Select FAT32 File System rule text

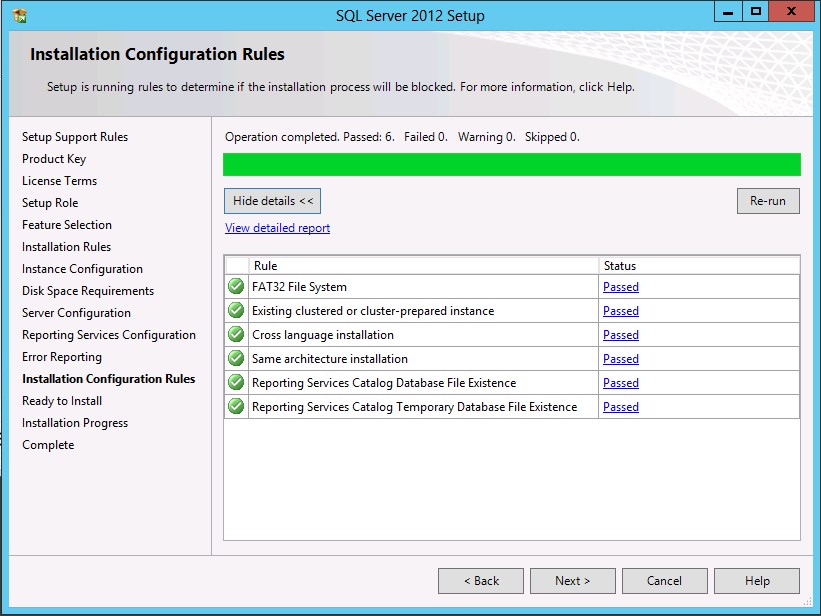(299, 287)
